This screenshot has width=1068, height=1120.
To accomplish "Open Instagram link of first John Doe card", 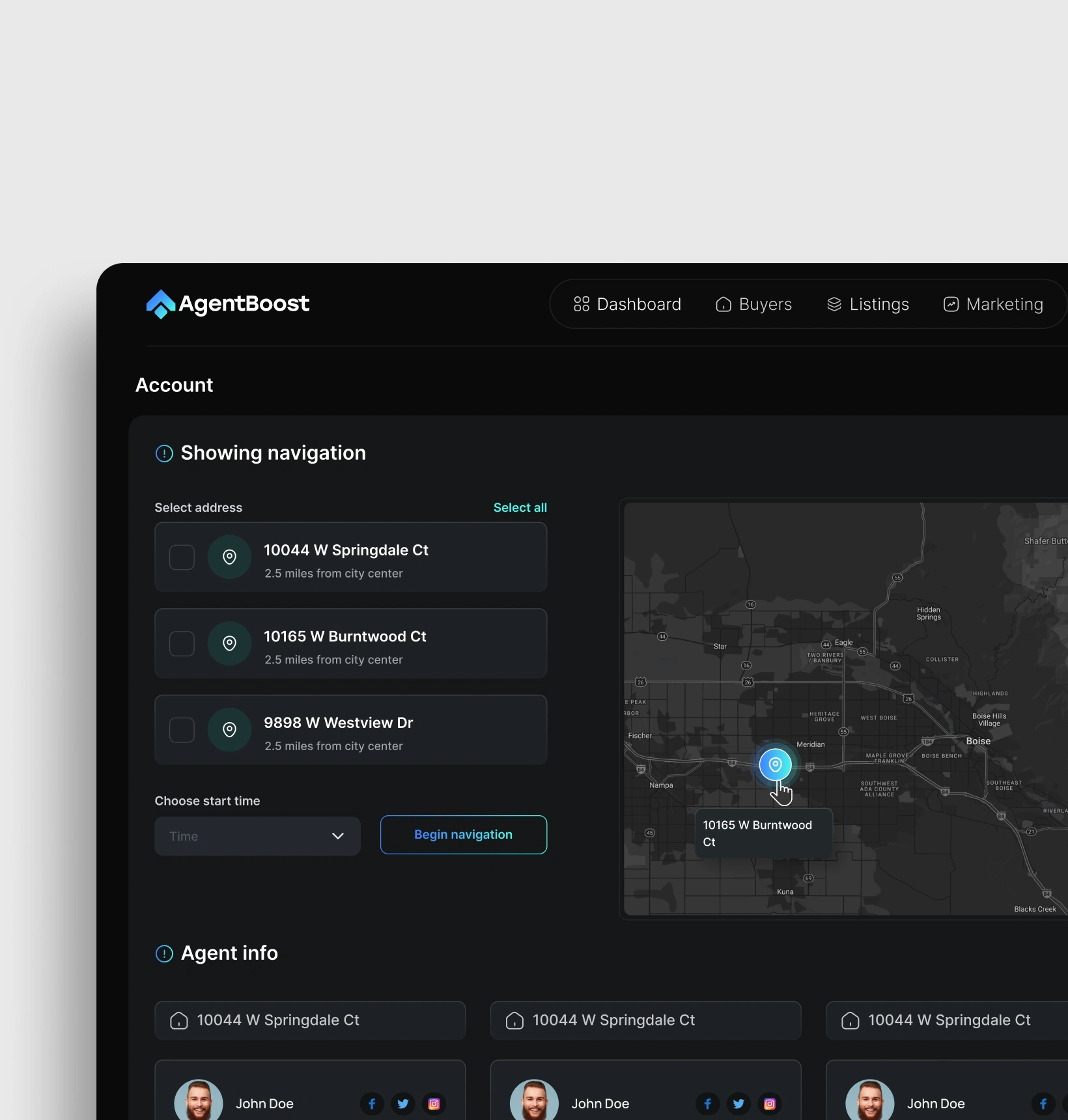I will tap(434, 1104).
